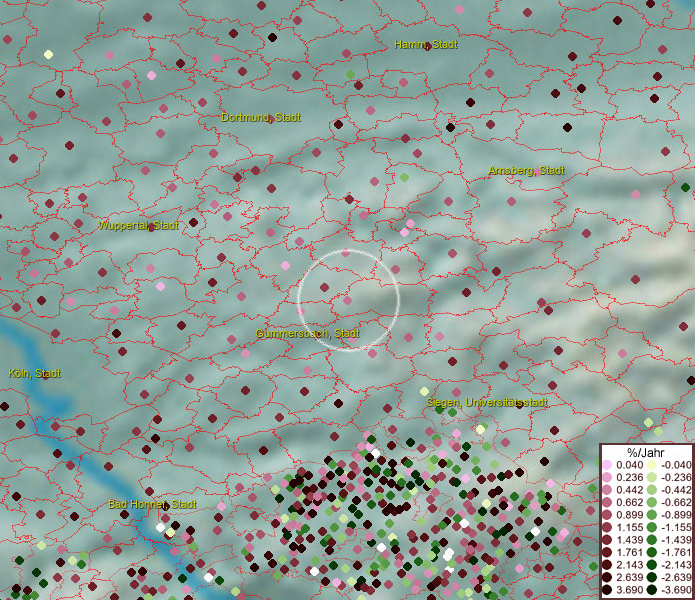Select the Bad Honnef, Stadt label

tap(152, 504)
